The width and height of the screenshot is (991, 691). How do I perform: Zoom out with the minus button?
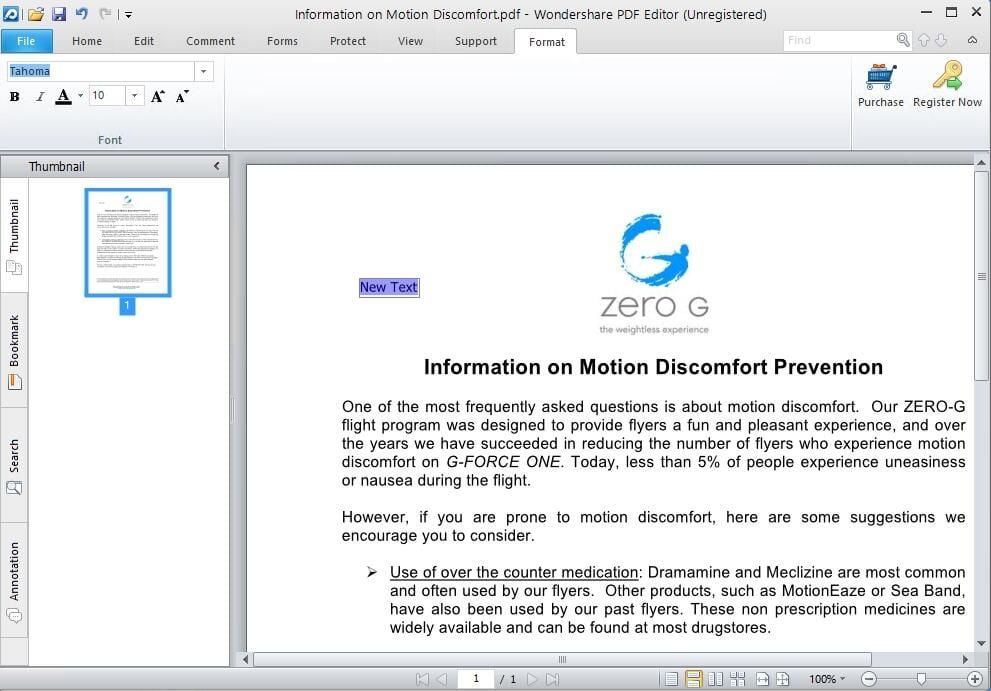click(x=869, y=679)
